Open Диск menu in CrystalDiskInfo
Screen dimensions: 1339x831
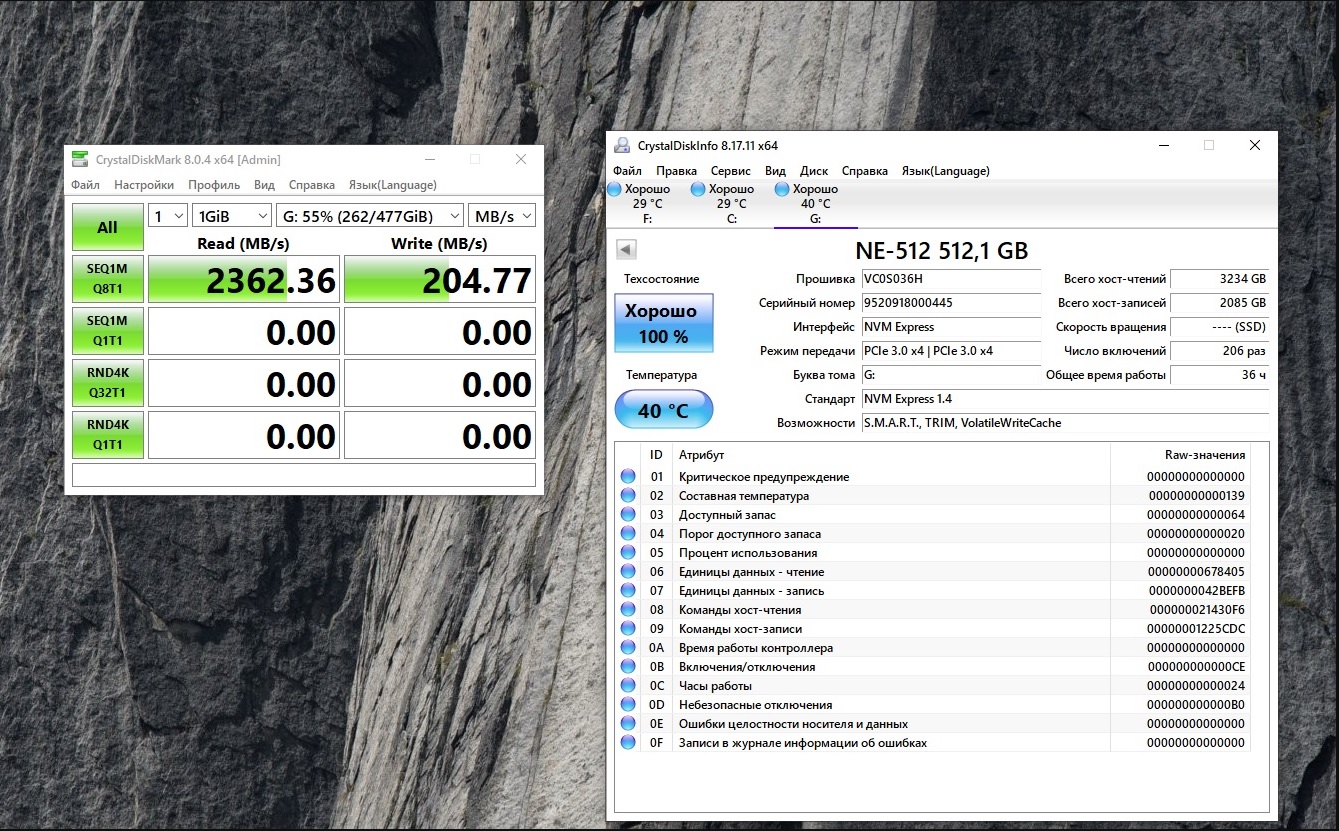coord(814,171)
